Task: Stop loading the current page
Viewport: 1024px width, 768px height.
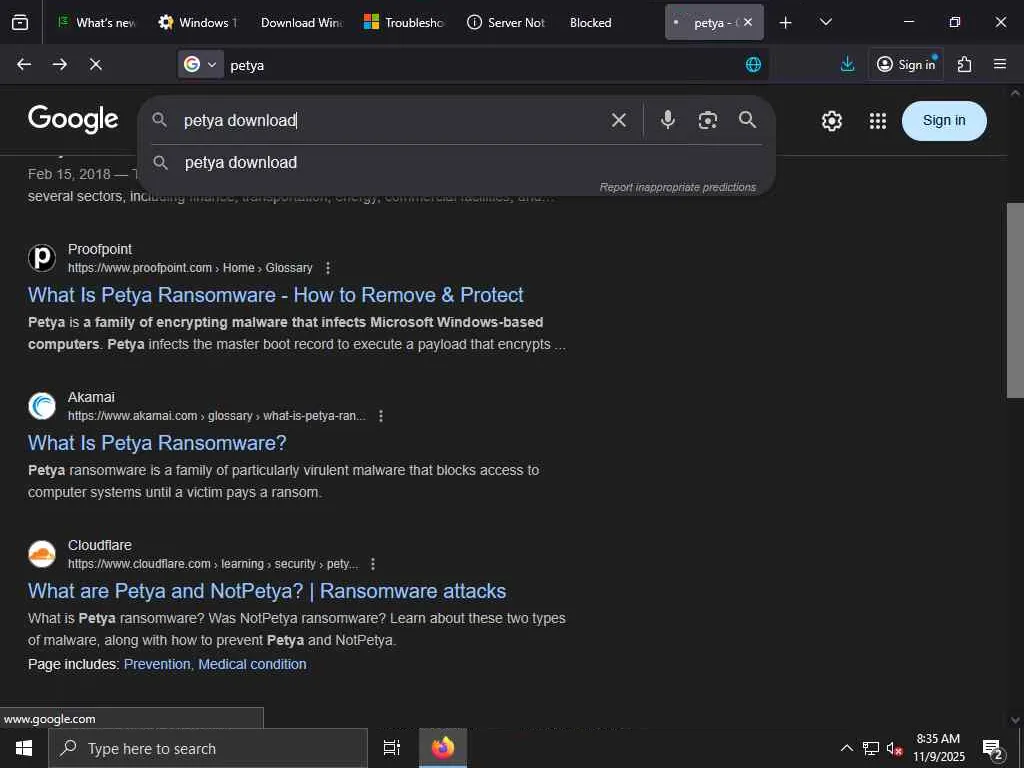Action: pos(95,64)
